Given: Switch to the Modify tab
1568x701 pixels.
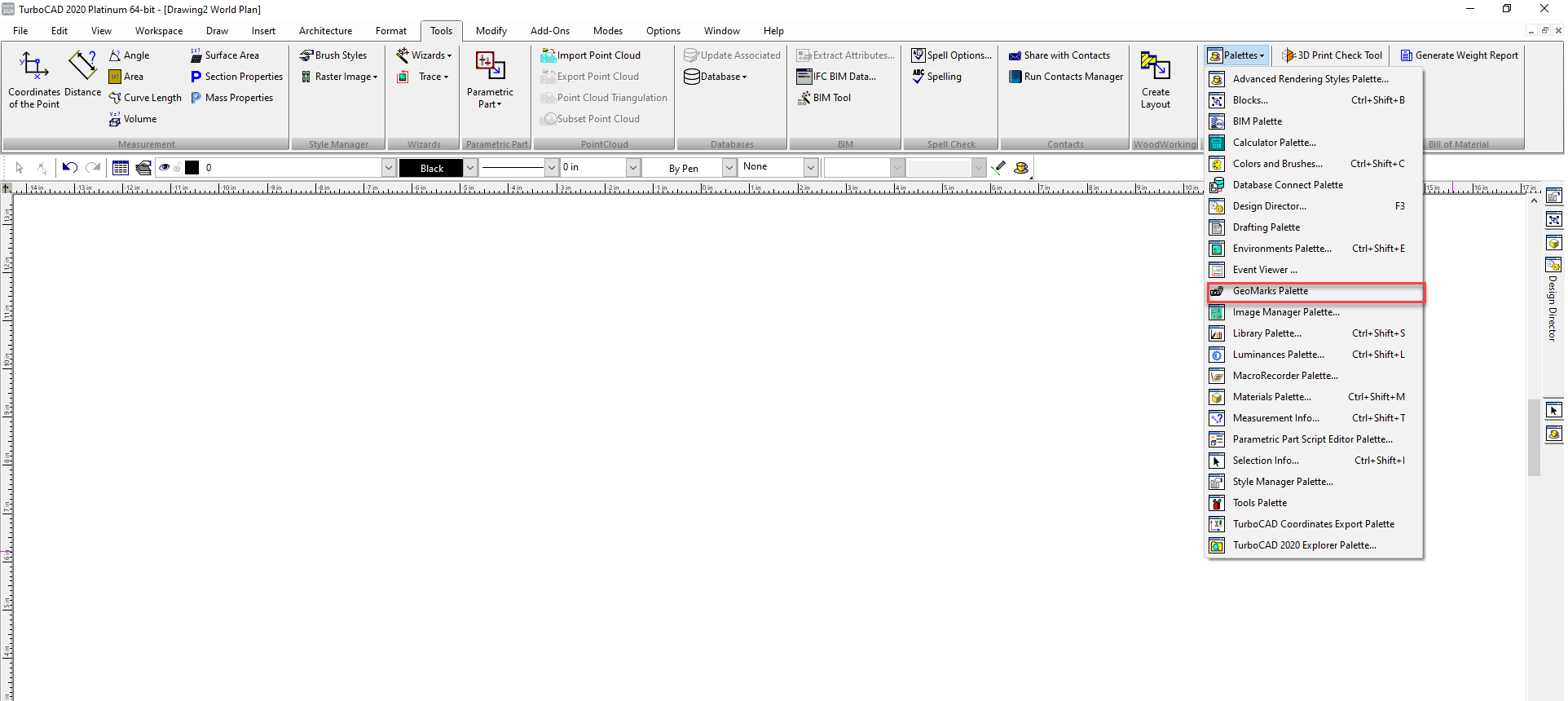Looking at the screenshot, I should pos(491,31).
